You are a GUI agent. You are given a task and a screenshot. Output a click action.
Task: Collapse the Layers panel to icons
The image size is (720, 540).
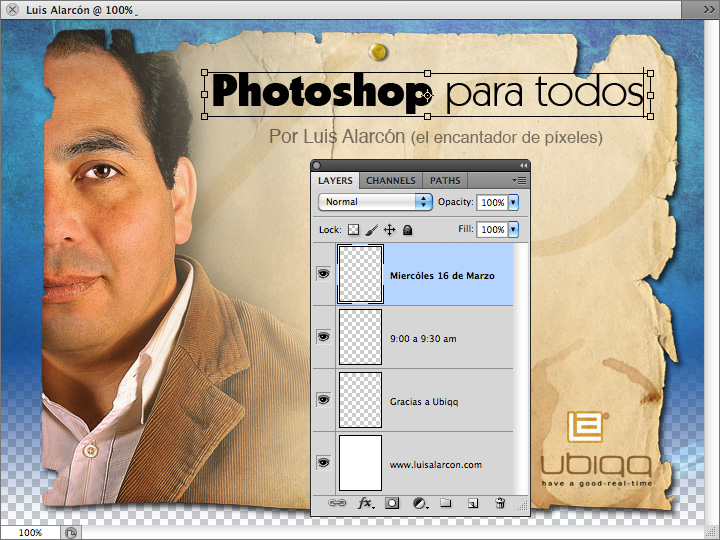pyautogui.click(x=523, y=165)
